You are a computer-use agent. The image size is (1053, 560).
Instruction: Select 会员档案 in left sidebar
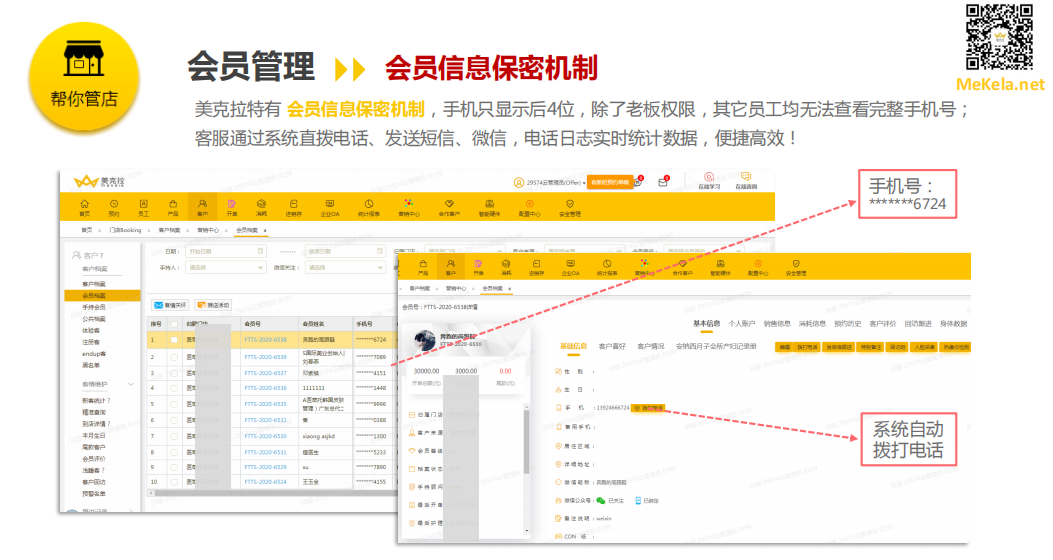(x=102, y=295)
